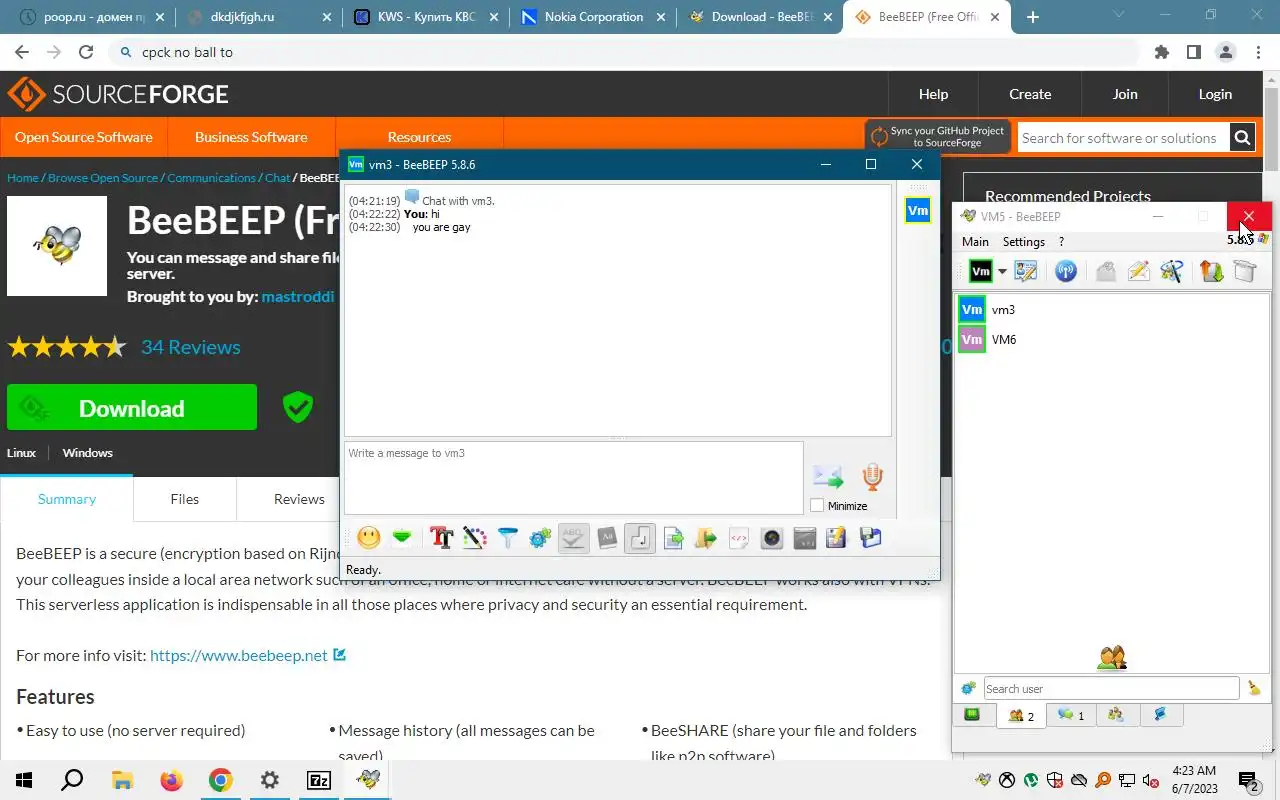
Task: Click the gray box icon in BeeBEEP toolbar
Action: 1244,271
